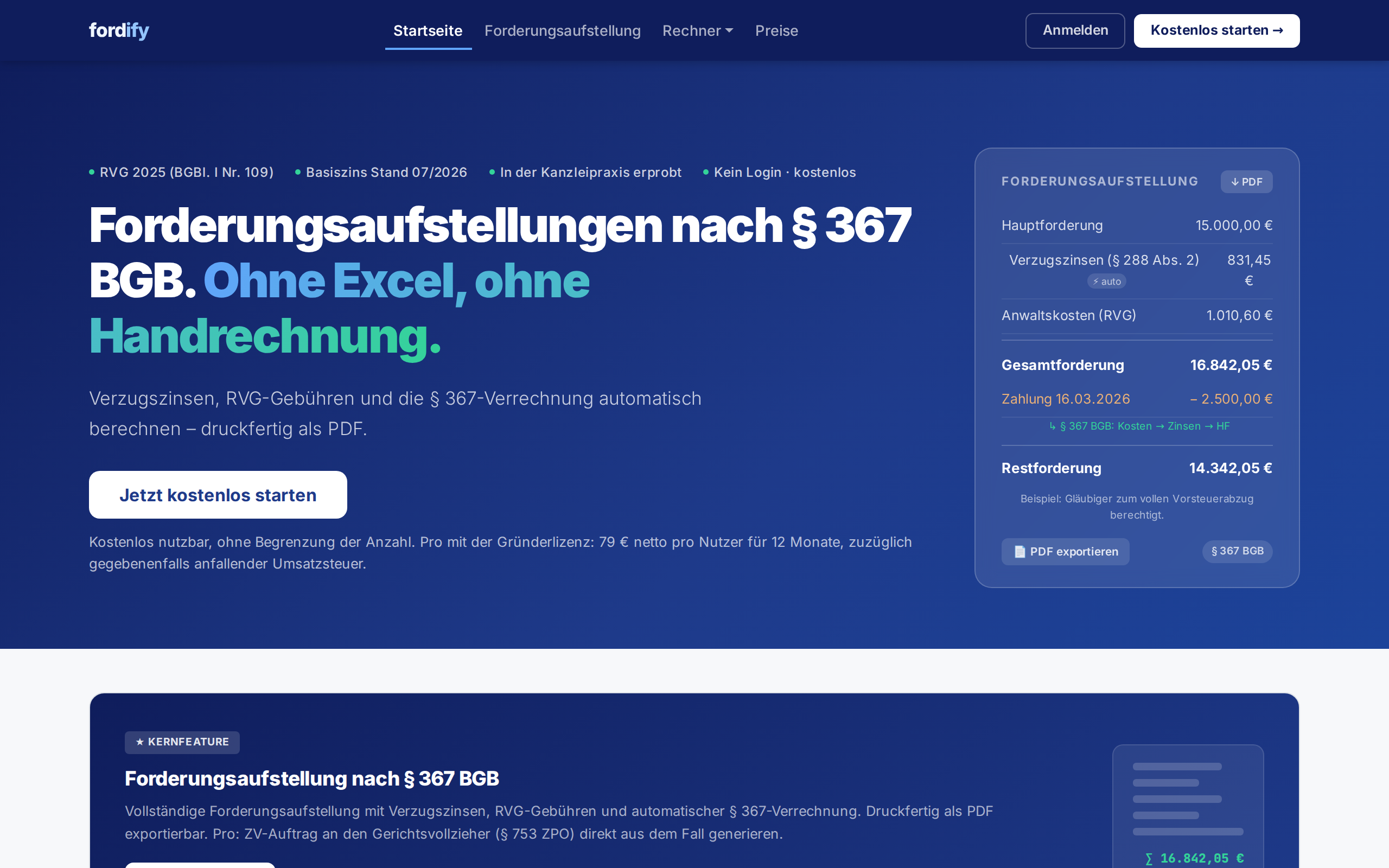Image resolution: width=1389 pixels, height=868 pixels.
Task: Click Kostenlos starten in header
Action: [x=1216, y=30]
